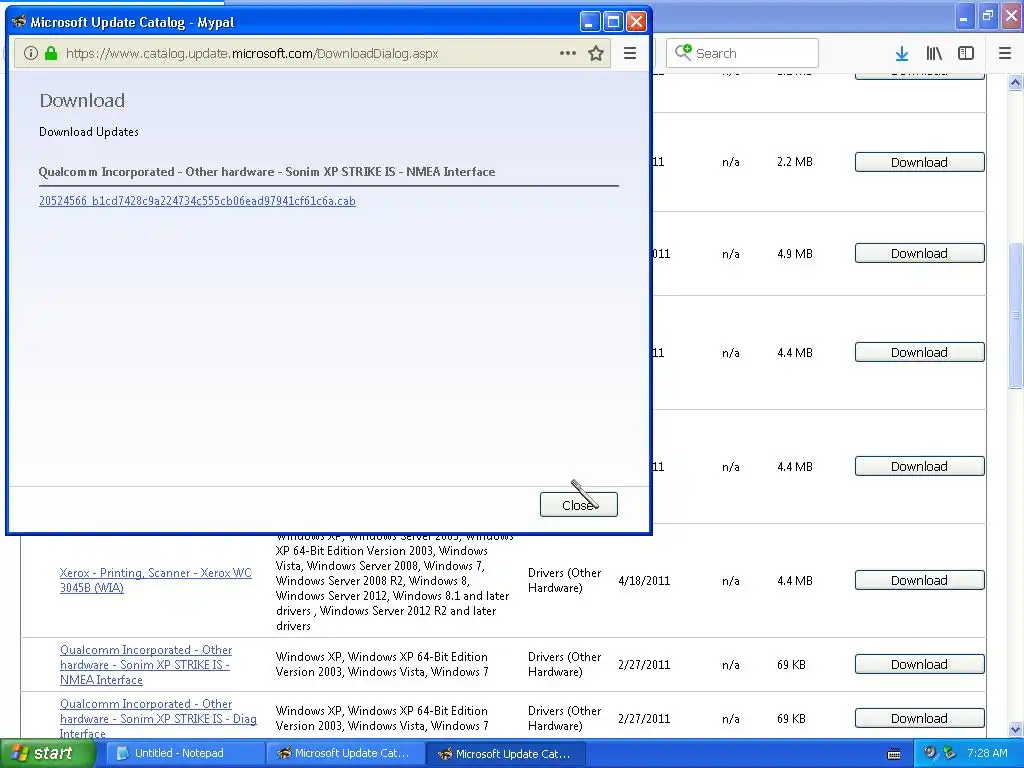
Task: Click the Mypal icon in popup title bar
Action: pyautogui.click(x=20, y=22)
